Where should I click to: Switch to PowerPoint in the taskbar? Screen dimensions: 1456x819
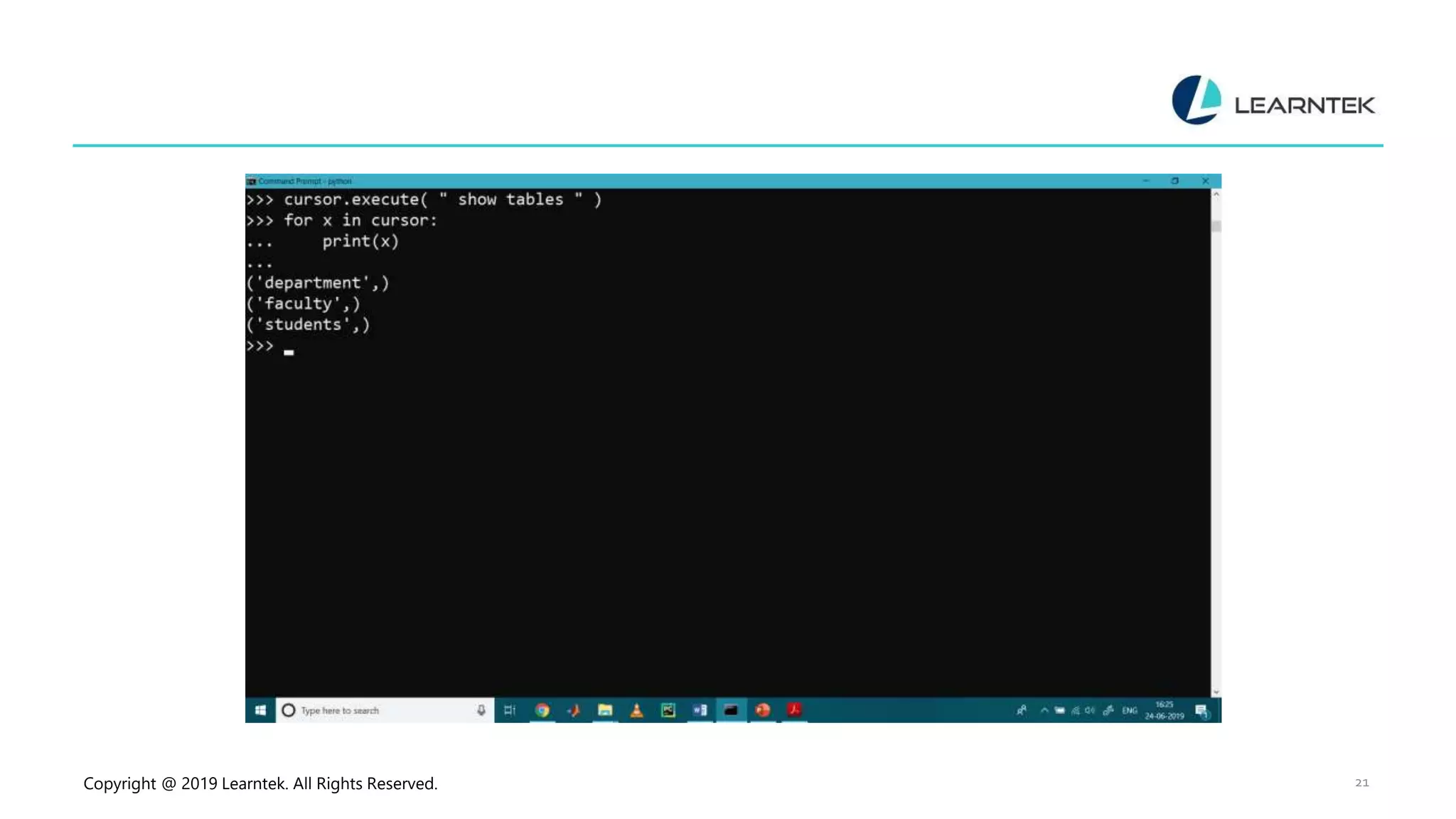(763, 710)
